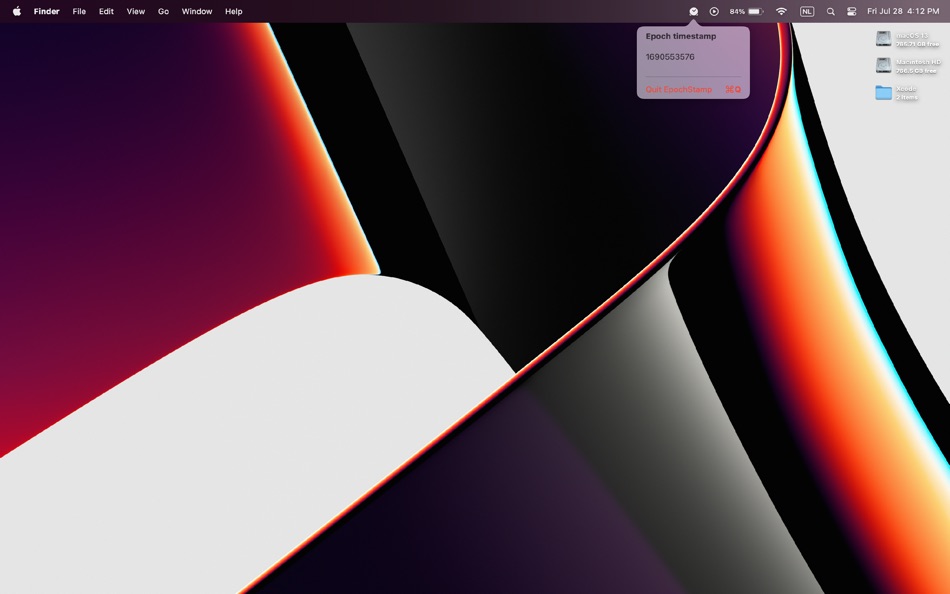Select the macOS 13 disk icon on desktop
Viewport: 950px width, 594px height.
tap(883, 39)
